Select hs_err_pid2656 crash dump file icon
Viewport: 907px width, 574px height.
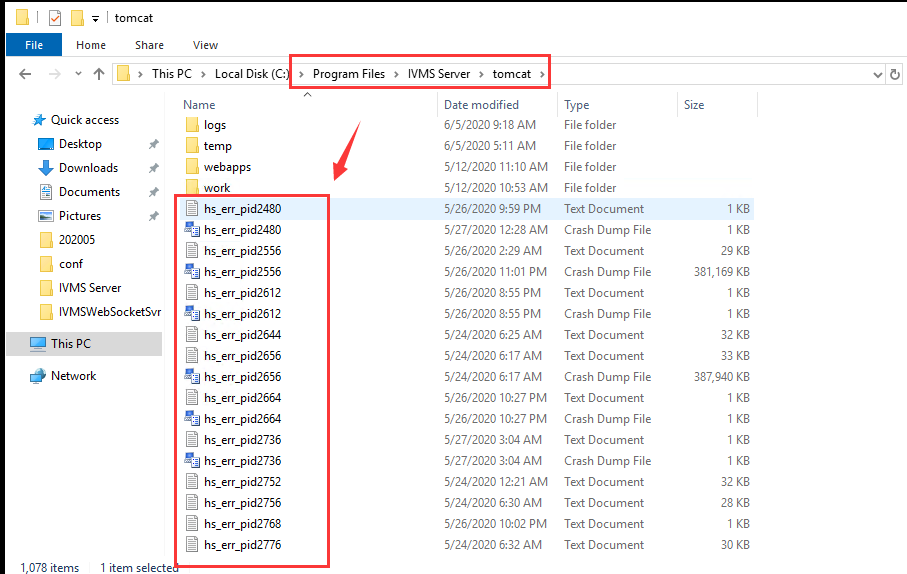[192, 377]
